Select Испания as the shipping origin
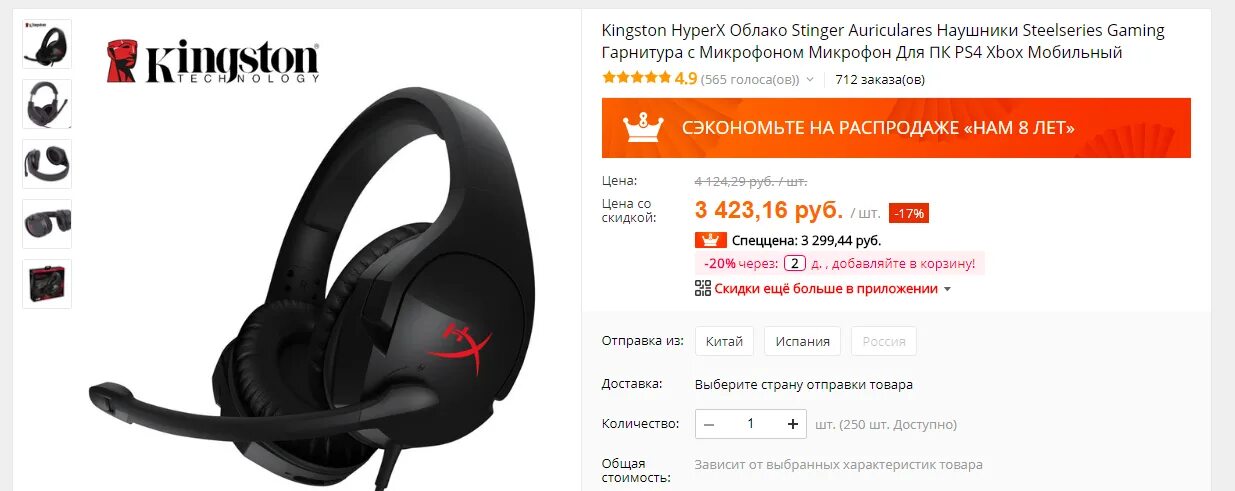The width and height of the screenshot is (1235, 491). 803,341
